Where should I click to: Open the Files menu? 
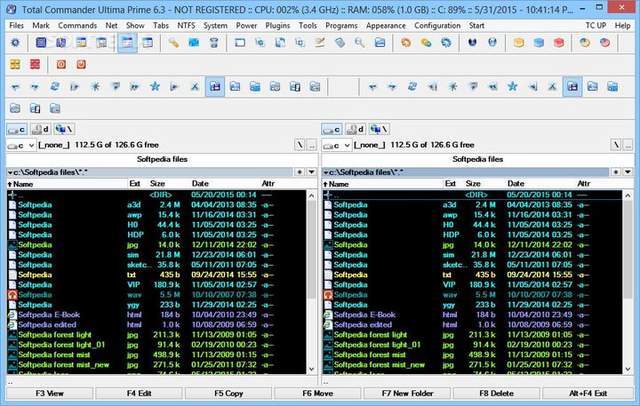coord(16,25)
